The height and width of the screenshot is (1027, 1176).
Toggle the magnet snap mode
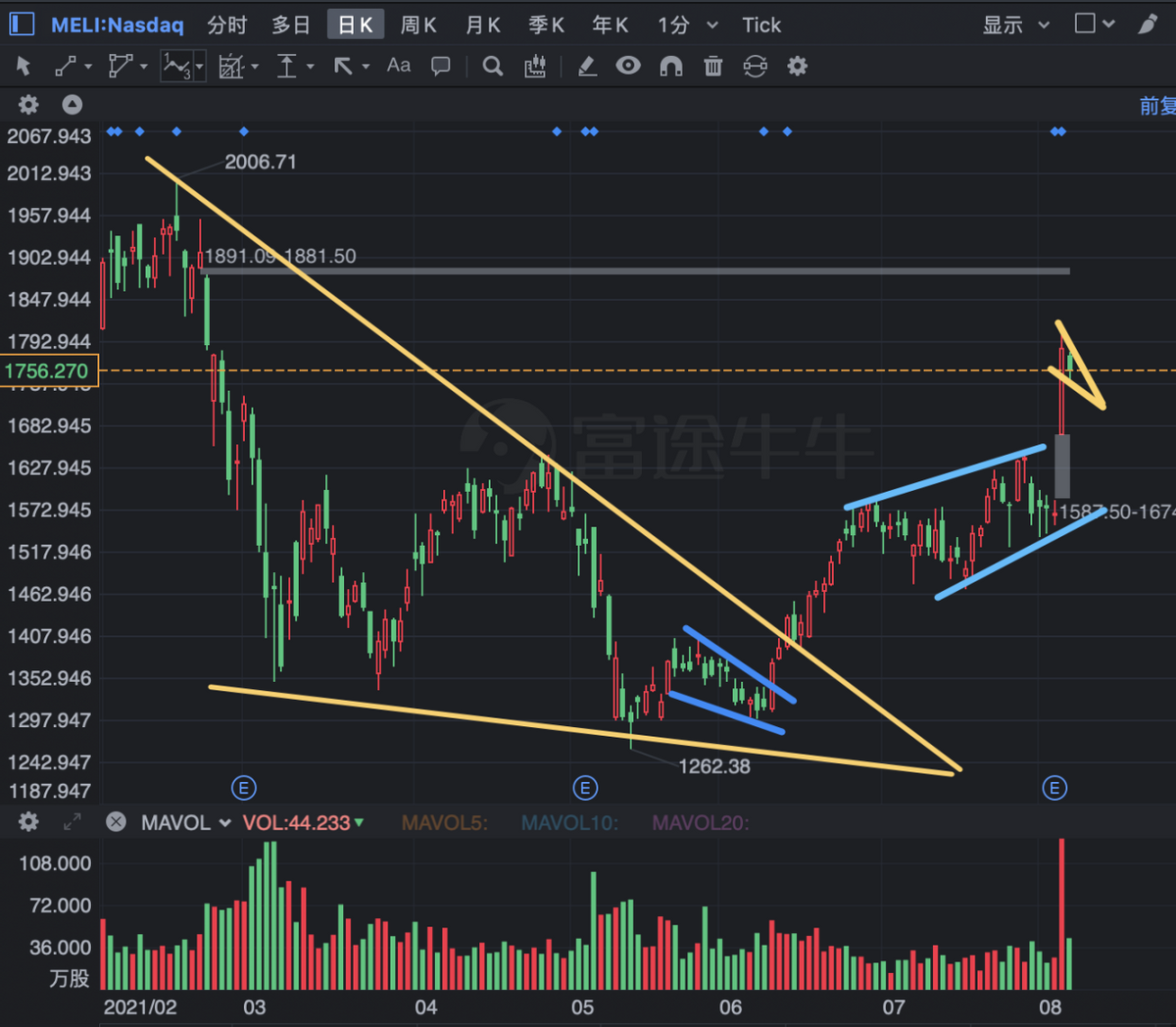[x=671, y=66]
